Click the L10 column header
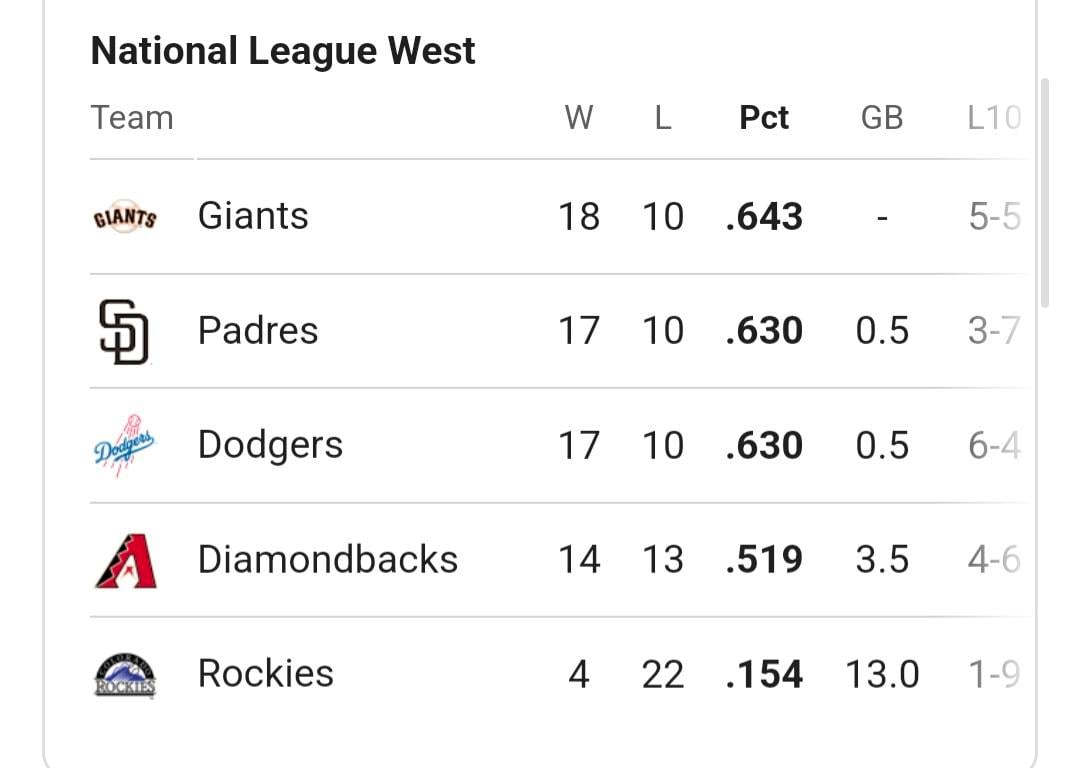This screenshot has width=1080, height=768. (x=994, y=118)
